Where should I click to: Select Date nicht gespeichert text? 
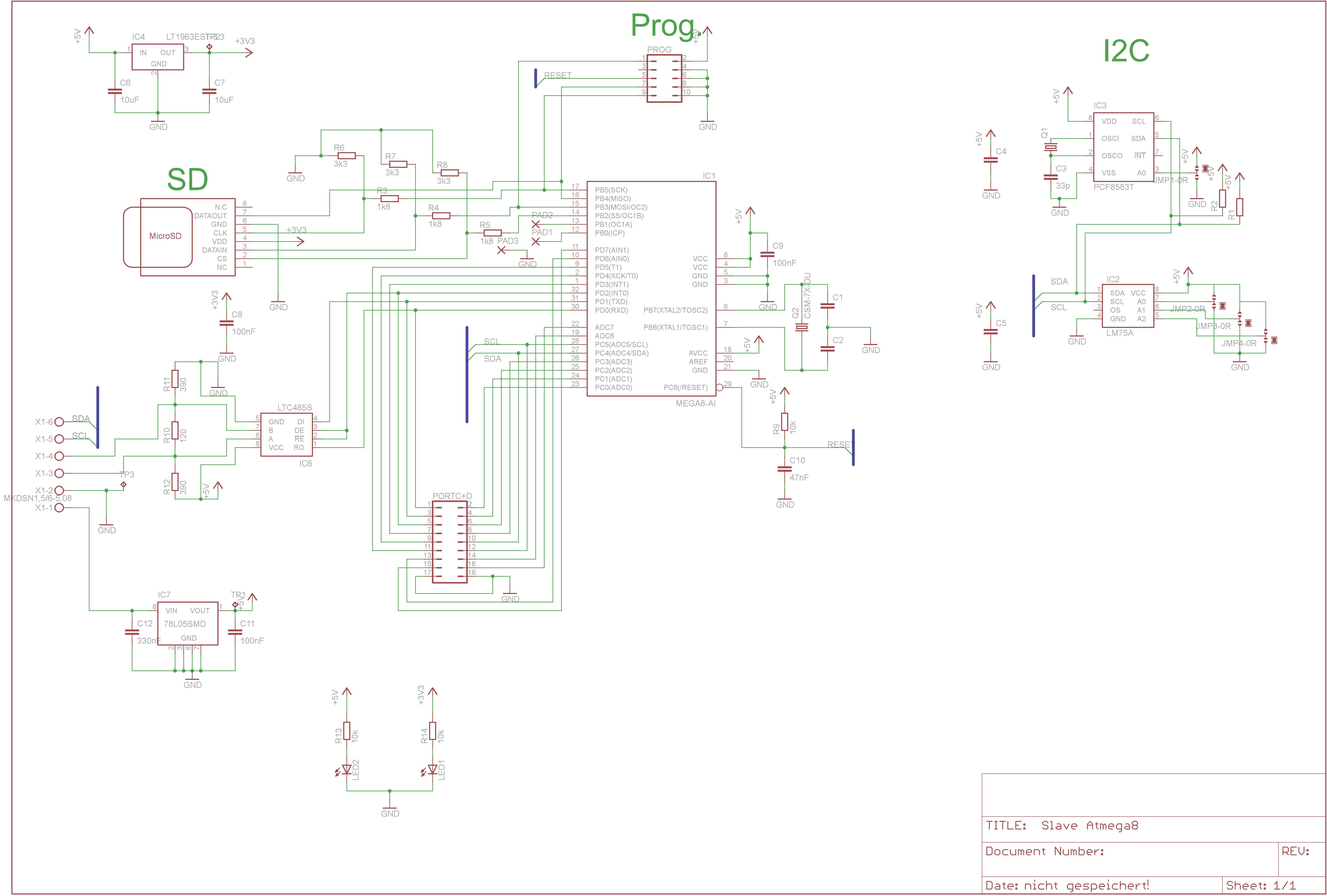point(1067,886)
